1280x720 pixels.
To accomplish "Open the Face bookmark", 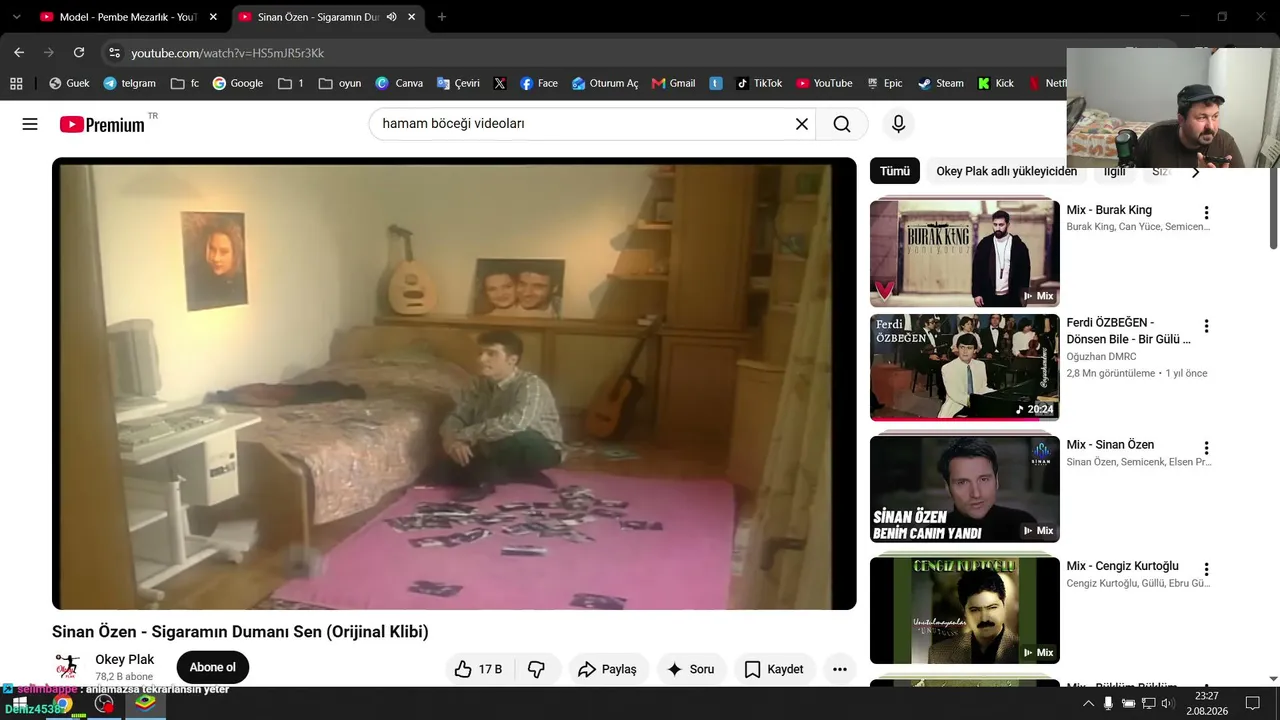I will pyautogui.click(x=539, y=83).
